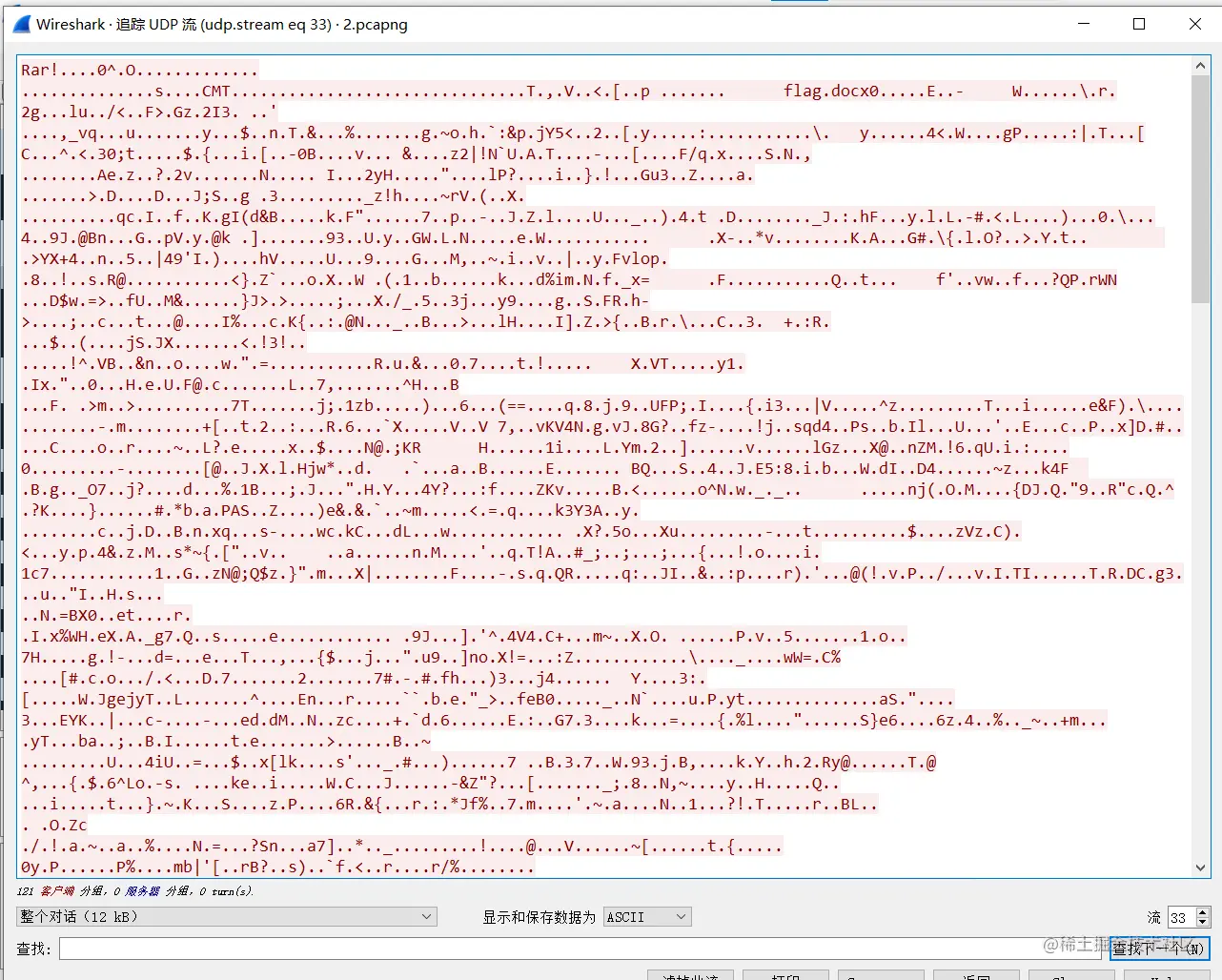
Task: Click the line starting ..N.=BX0..et....r.
Action: tap(107, 615)
